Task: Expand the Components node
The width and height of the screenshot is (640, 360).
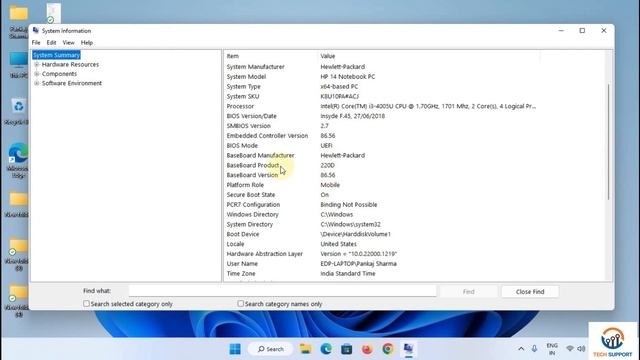Action: pos(37,74)
